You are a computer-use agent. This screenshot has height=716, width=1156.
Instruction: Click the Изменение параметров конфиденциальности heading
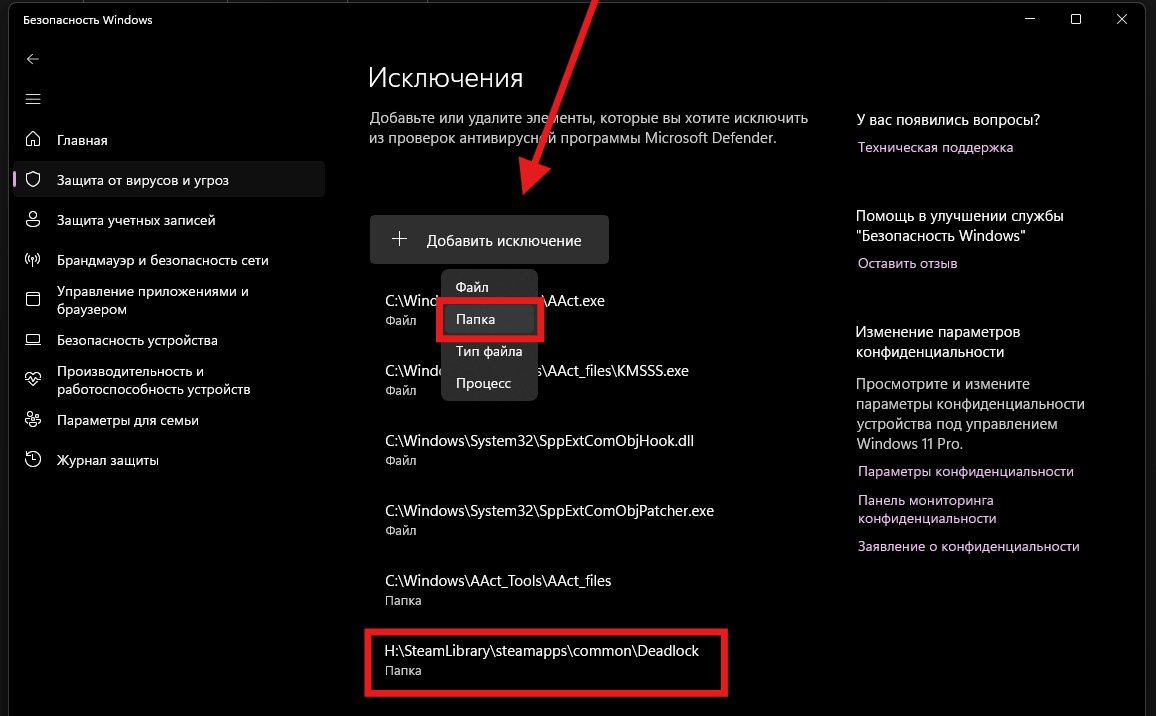coord(937,341)
